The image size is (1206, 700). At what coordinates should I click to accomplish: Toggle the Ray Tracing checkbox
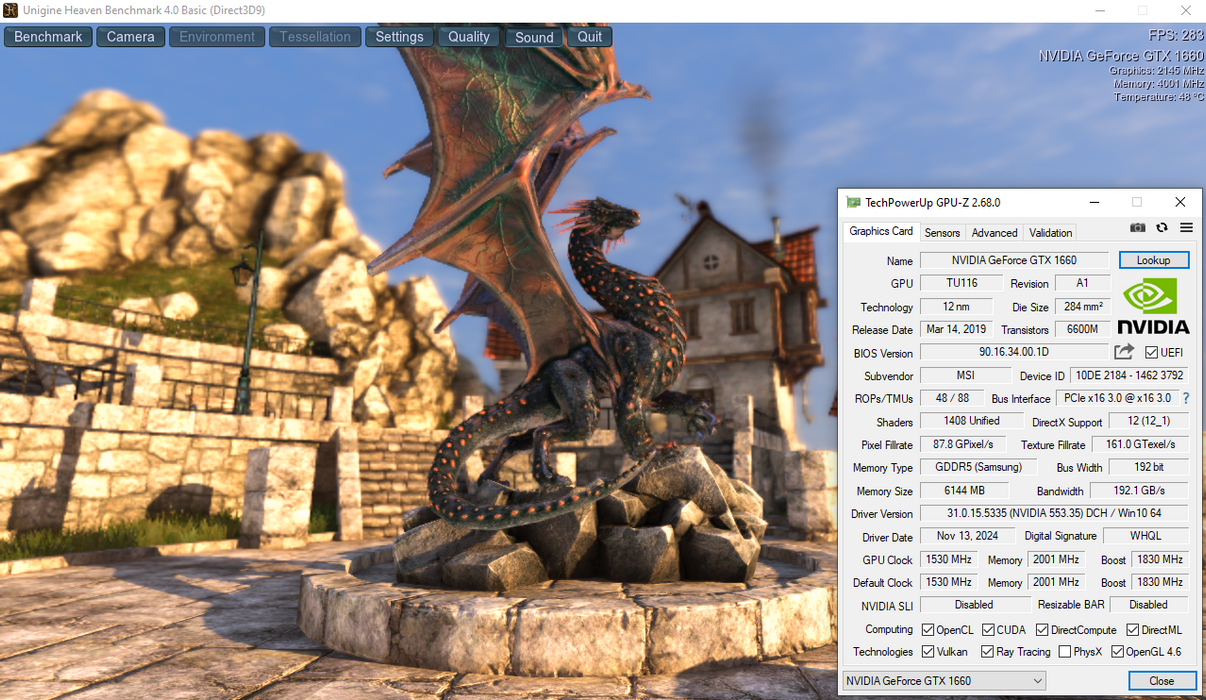click(x=987, y=652)
